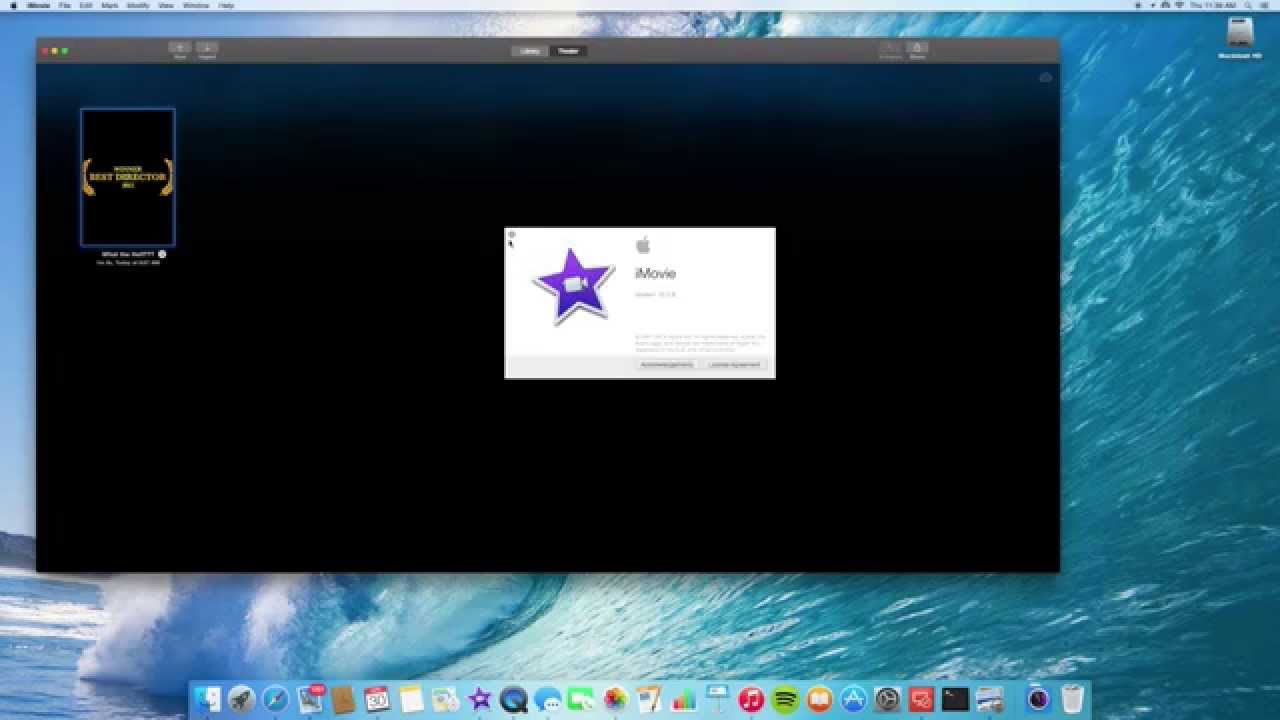Screen dimensions: 1280x720
Task: Click the Acknowledgements button in About dialog
Action: (x=667, y=365)
